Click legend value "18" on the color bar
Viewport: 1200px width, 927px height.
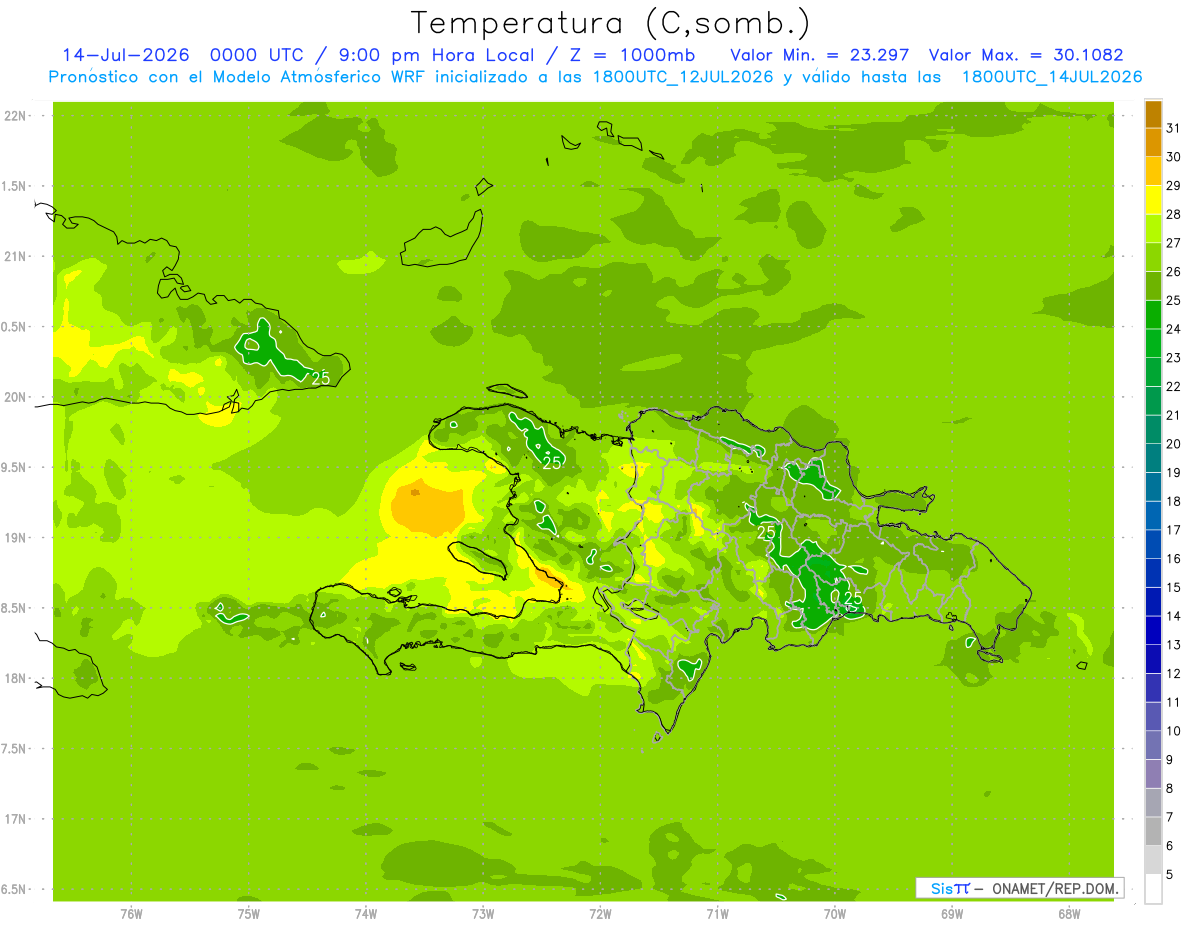coord(1173,501)
